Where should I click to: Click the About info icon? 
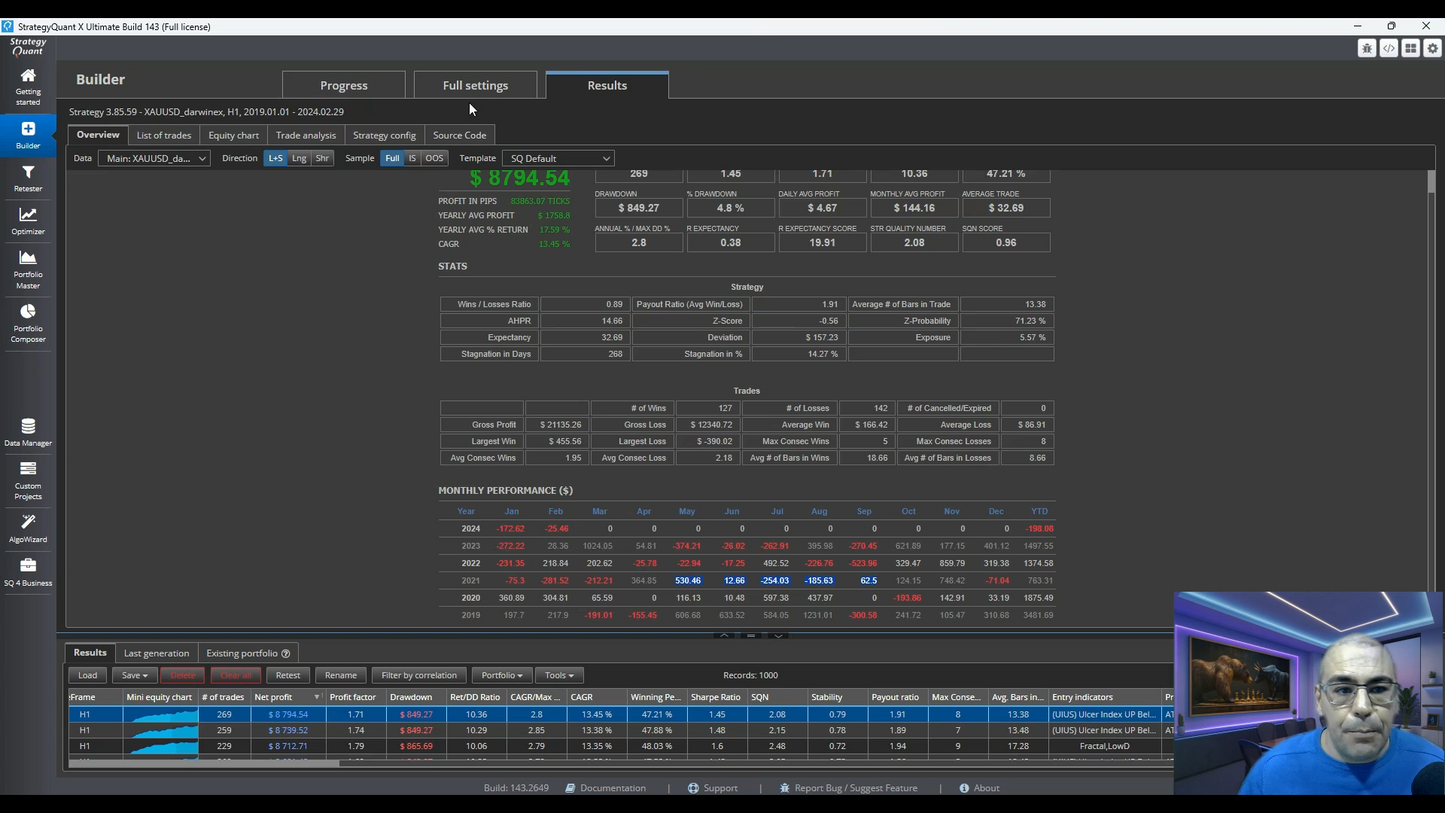(x=964, y=788)
